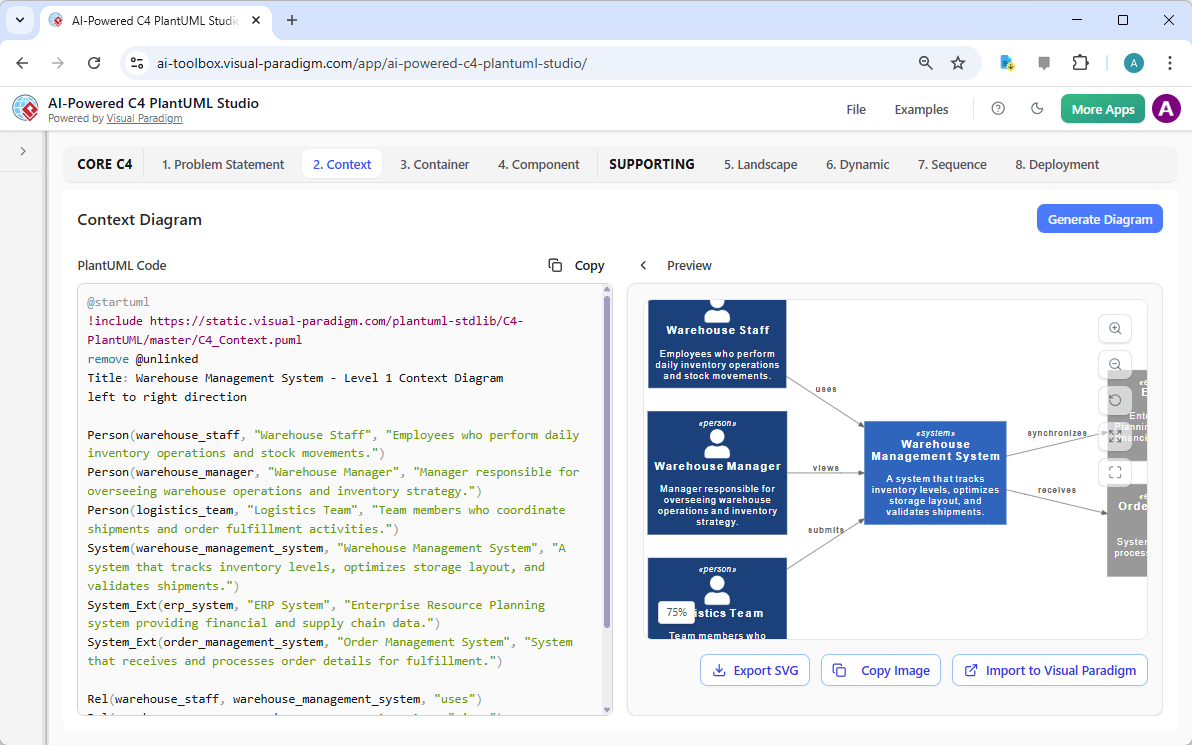Image resolution: width=1192 pixels, height=745 pixels.
Task: Toggle dark mode with the moon icon
Action: 1037,108
